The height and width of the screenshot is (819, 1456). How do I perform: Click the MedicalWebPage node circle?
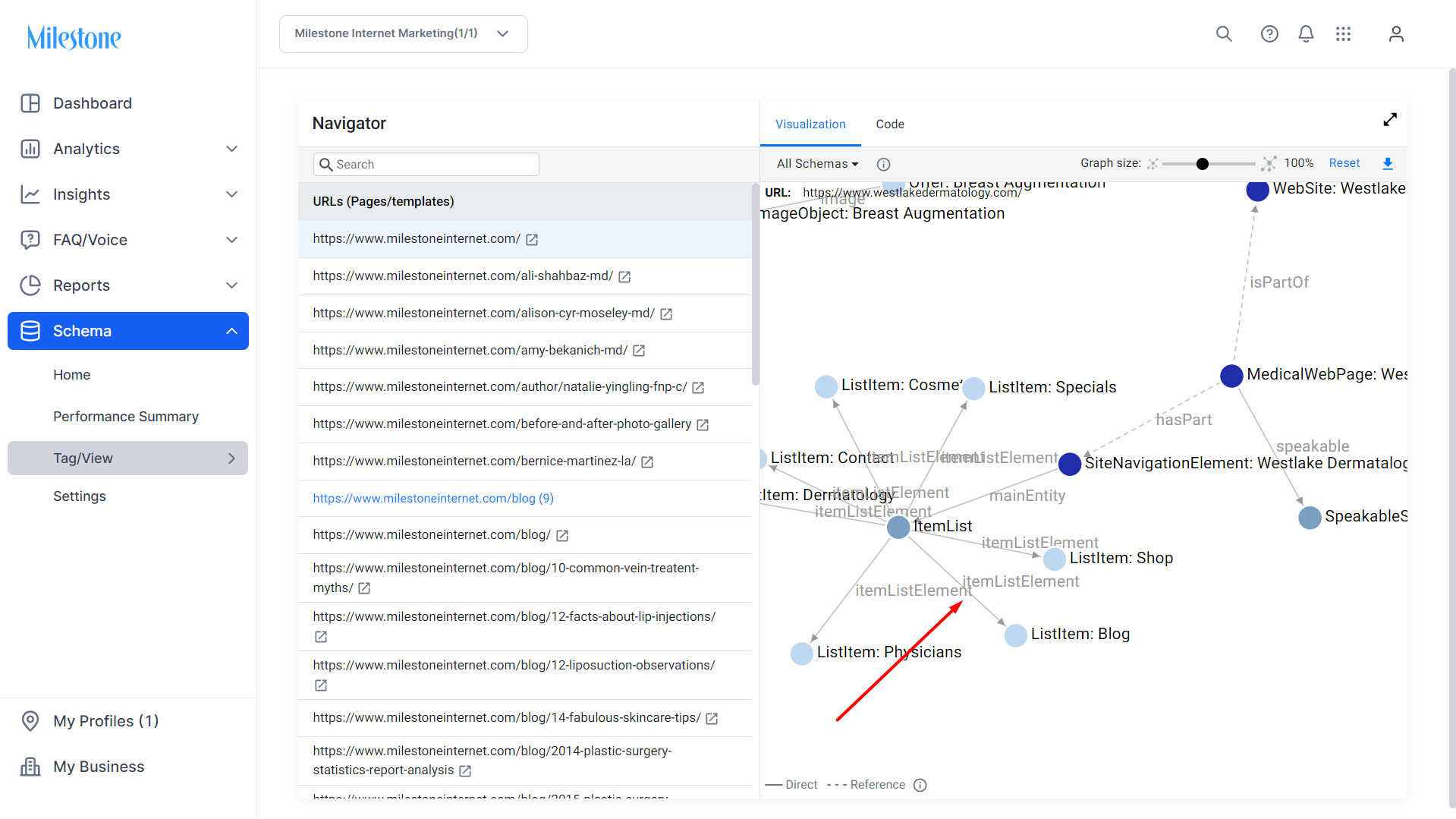click(x=1231, y=376)
